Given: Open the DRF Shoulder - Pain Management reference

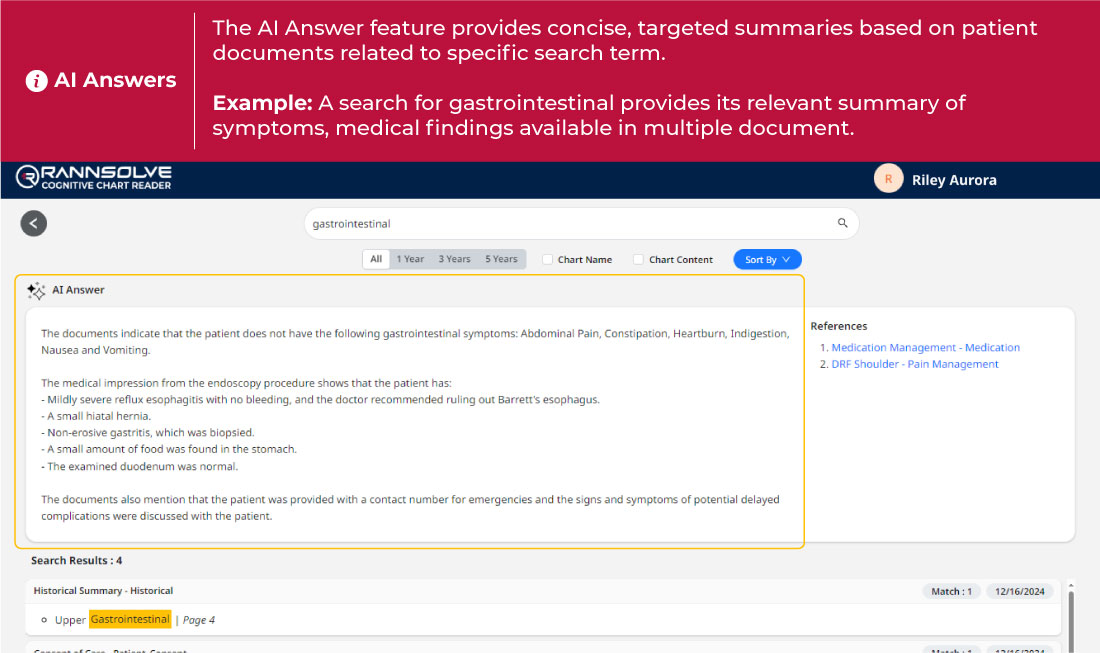Looking at the screenshot, I should coord(914,364).
